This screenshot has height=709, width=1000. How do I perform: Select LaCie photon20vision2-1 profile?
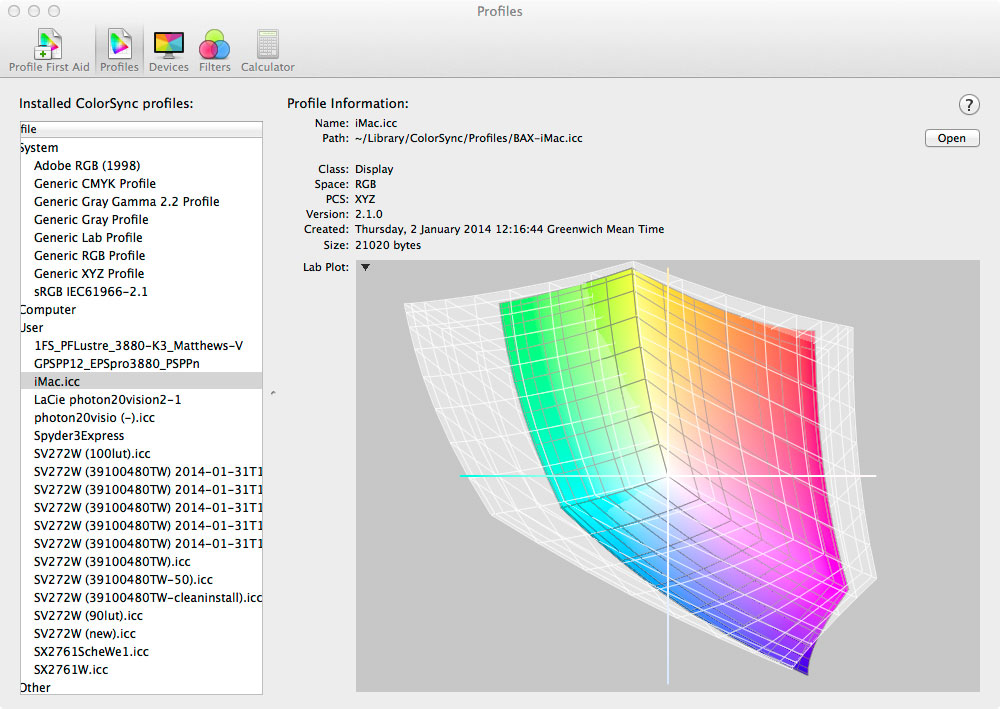[x=141, y=400]
